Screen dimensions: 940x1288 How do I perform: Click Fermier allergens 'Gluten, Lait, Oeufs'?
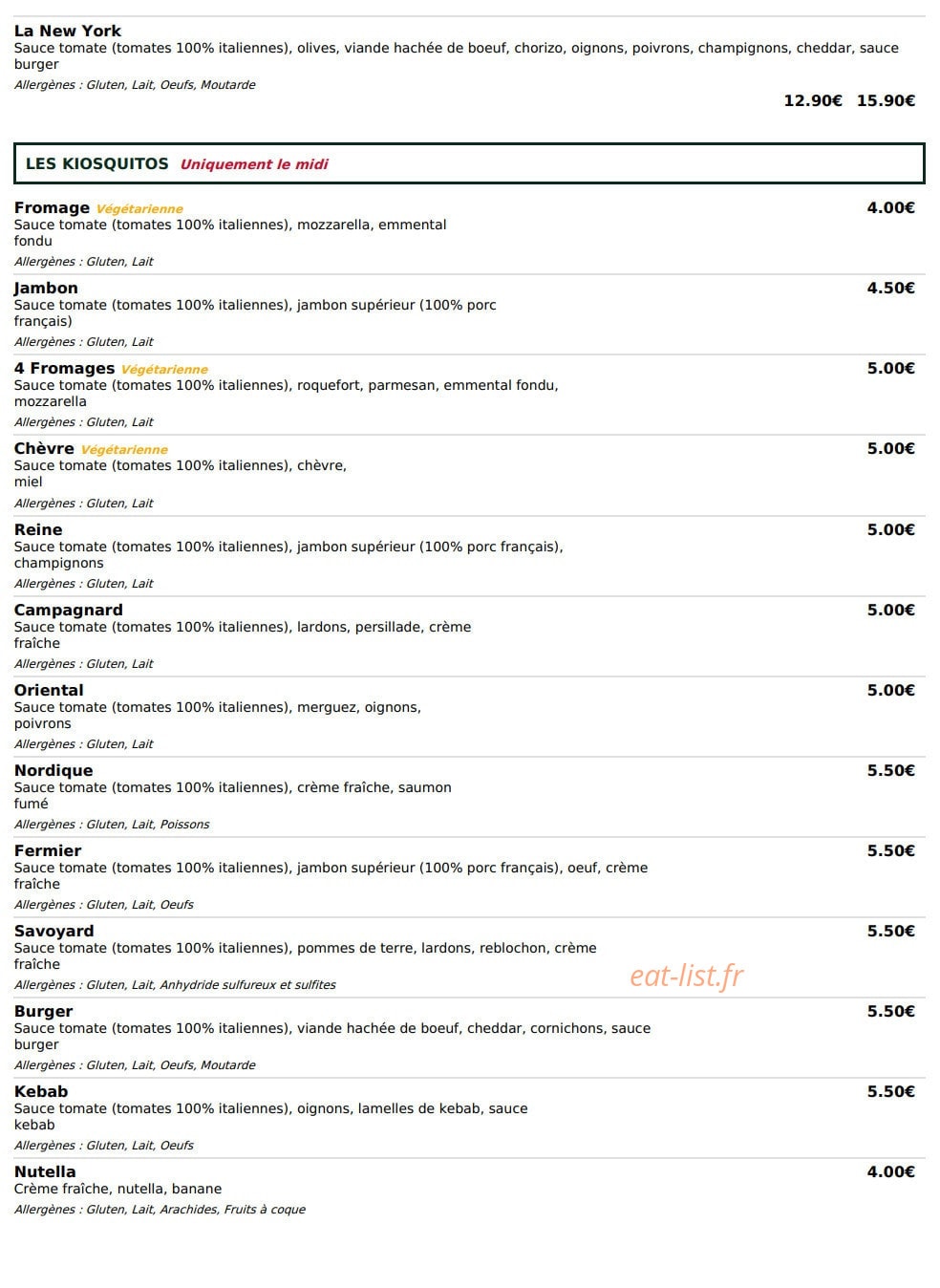coord(104,904)
